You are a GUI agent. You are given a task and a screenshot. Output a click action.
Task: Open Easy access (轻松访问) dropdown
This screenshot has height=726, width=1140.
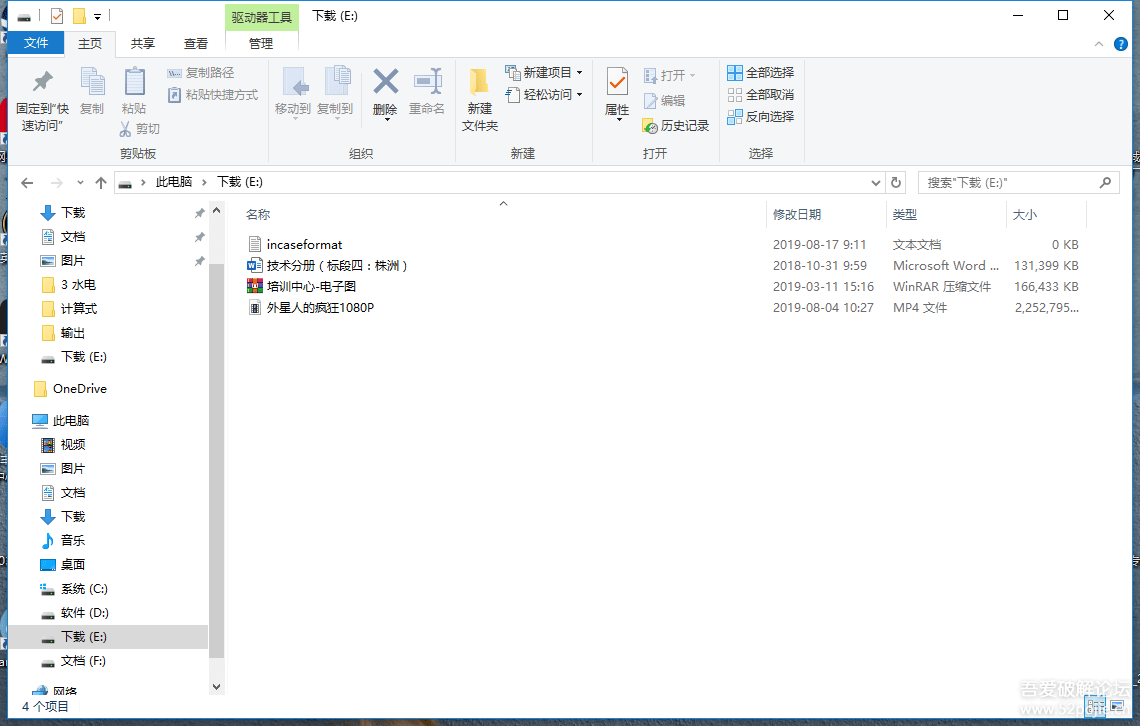(544, 94)
